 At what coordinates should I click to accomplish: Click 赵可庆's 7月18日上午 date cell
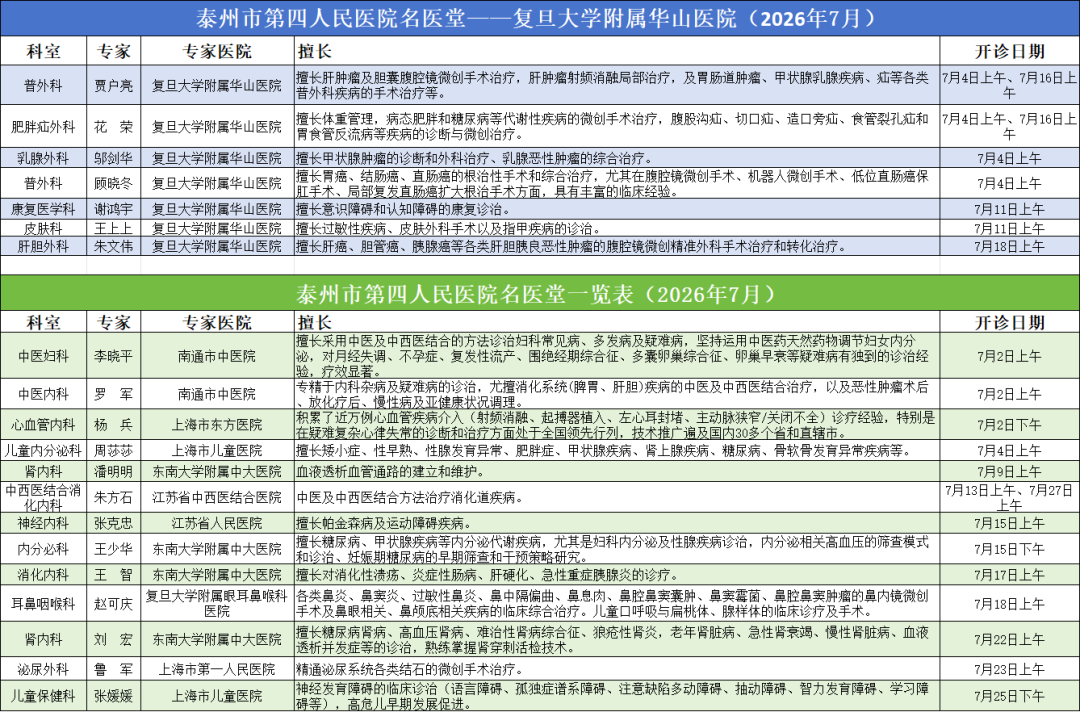[1009, 604]
